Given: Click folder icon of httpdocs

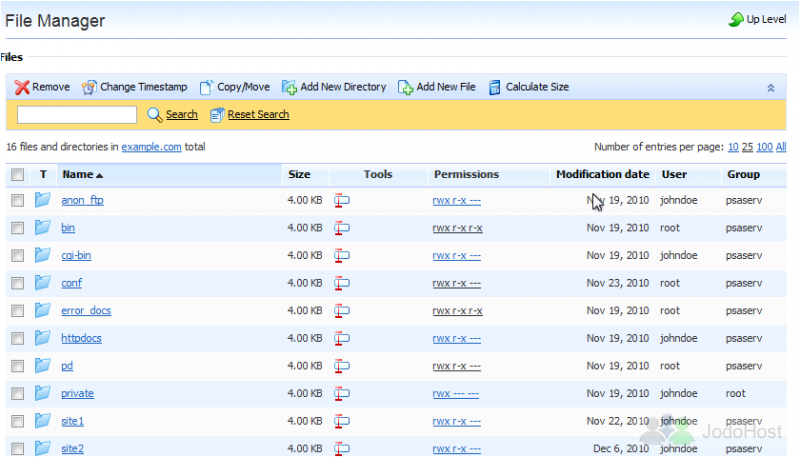Looking at the screenshot, I should coord(43,337).
